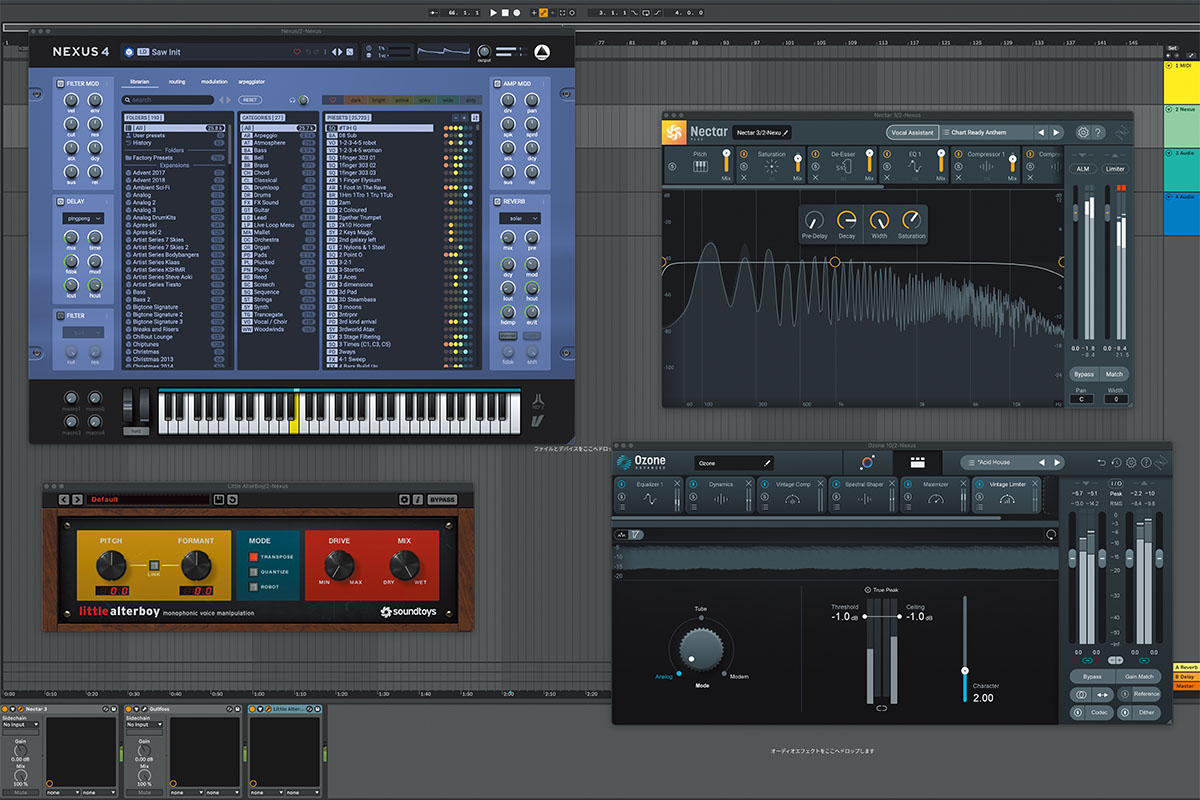Click the Nectar Pan value field
The image size is (1200, 800).
[1083, 398]
